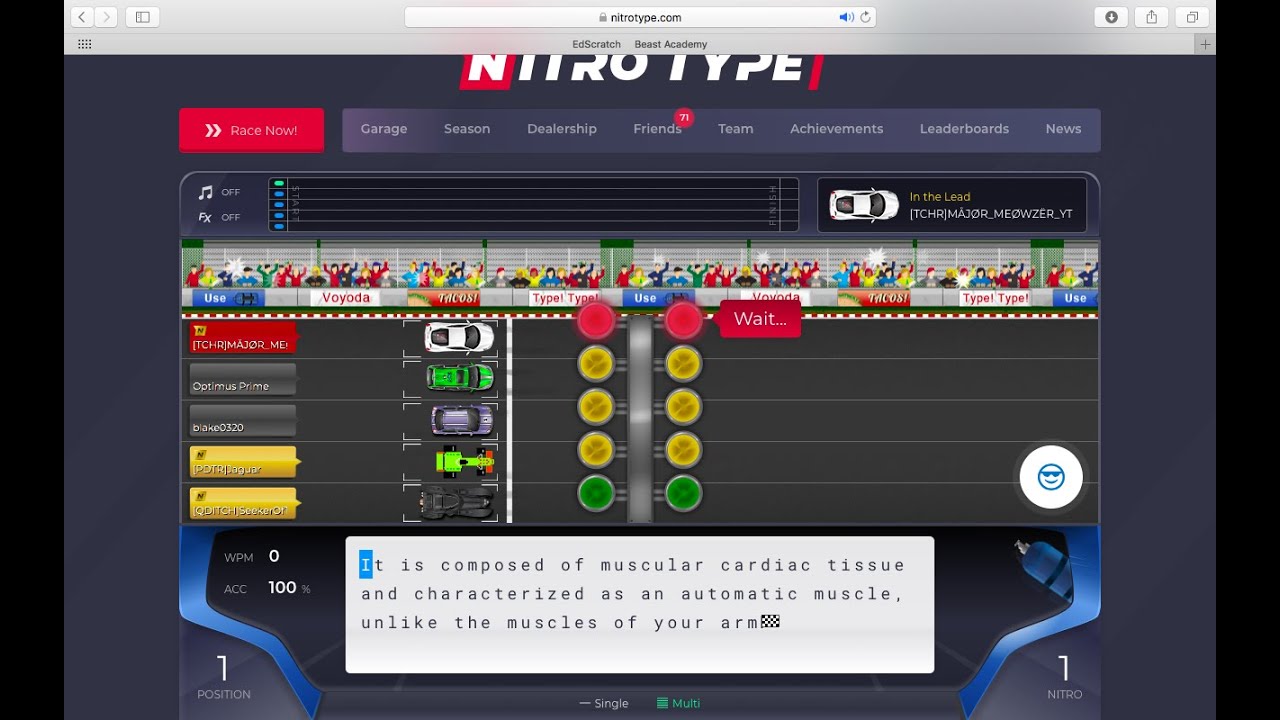Click the In the Lead car thumbnail
Viewport: 1280px width, 720px height.
[864, 205]
